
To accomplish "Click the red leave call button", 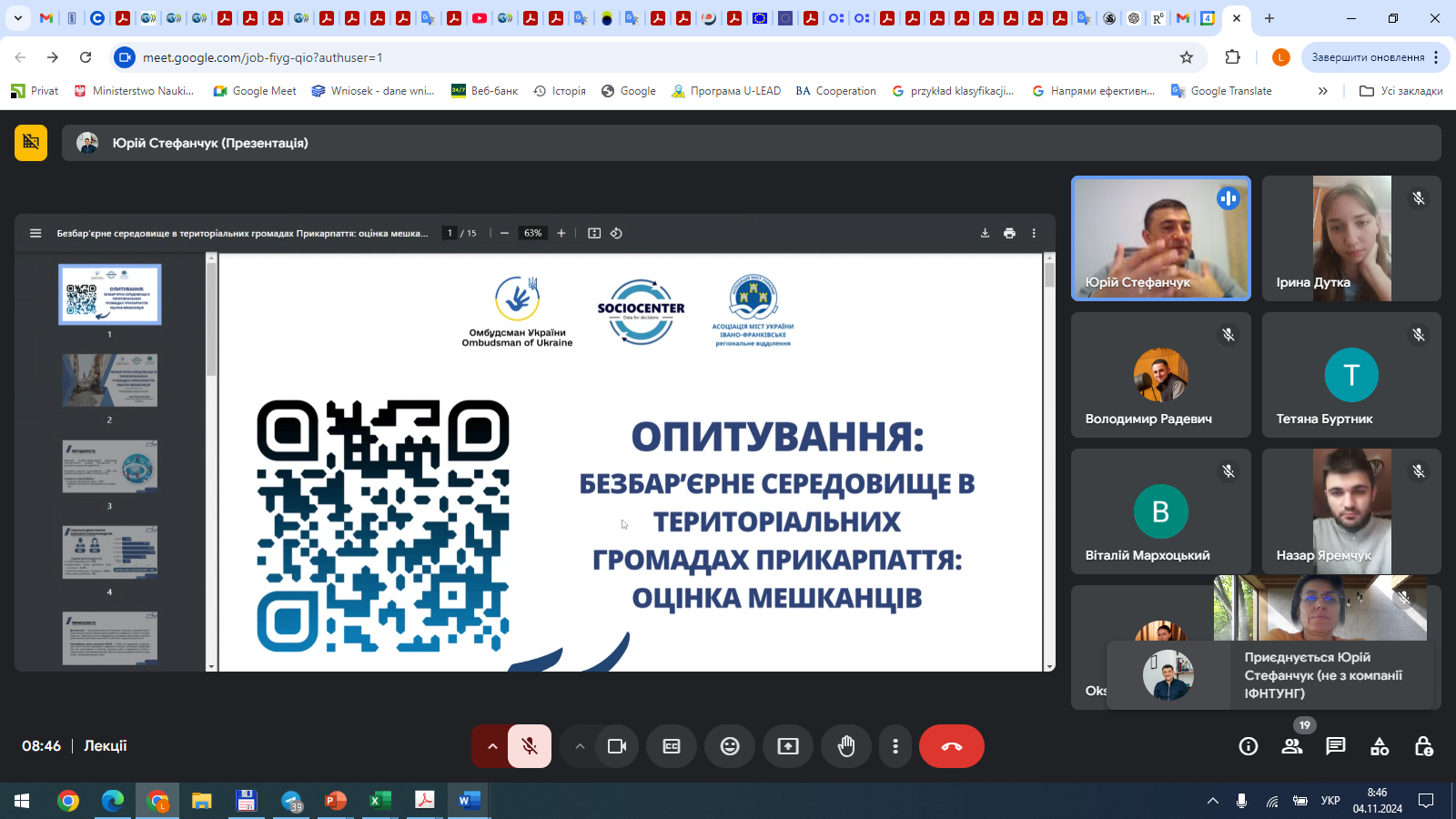I will click(x=951, y=746).
